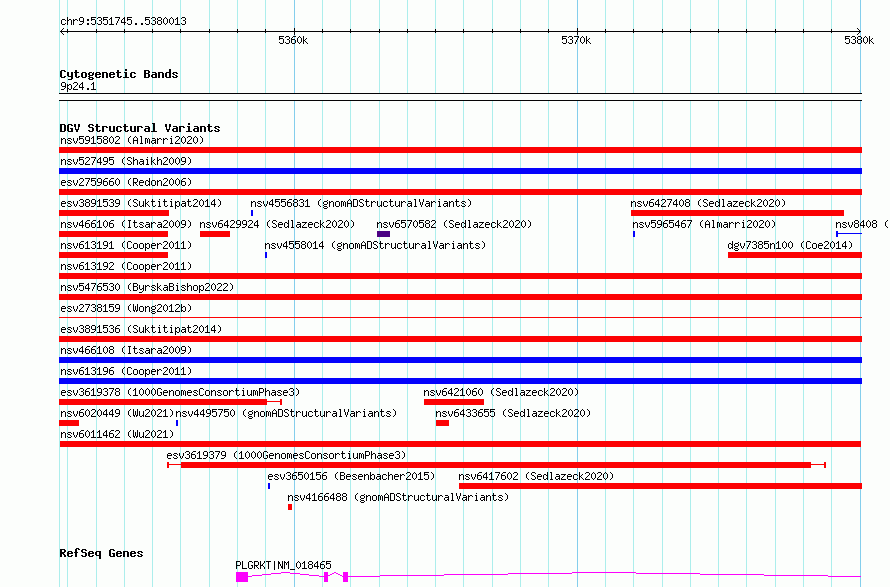Screen dimensions: 890x587
Task: Select nsv6011462 (Wu2021) variant label
Action: tap(116, 434)
